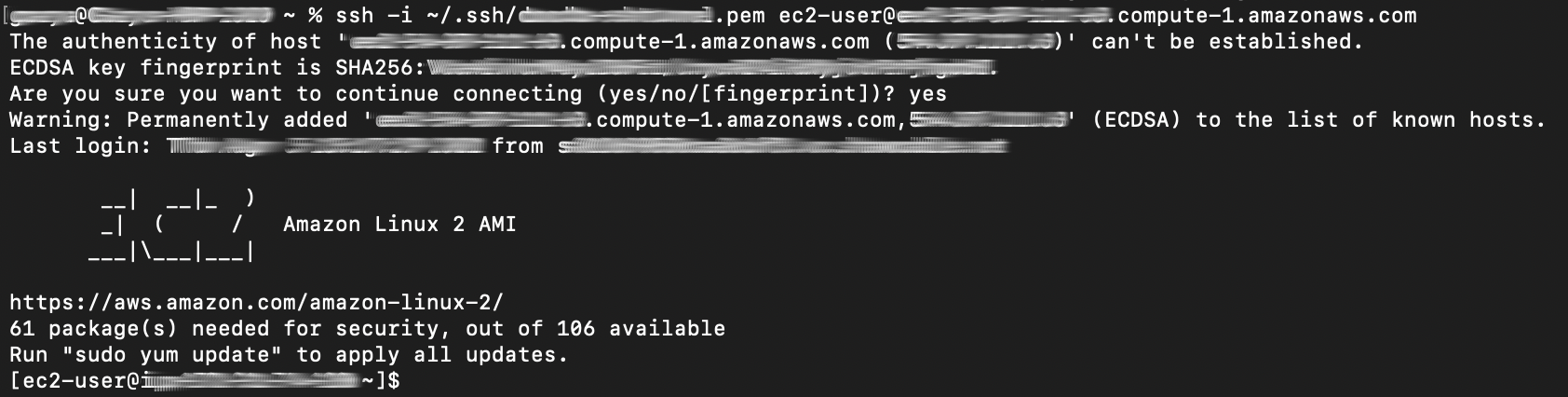Click the '.compute-1.amazonaws.com' host in ssh command
Viewport: 1568px width, 397px height.
1264,16
